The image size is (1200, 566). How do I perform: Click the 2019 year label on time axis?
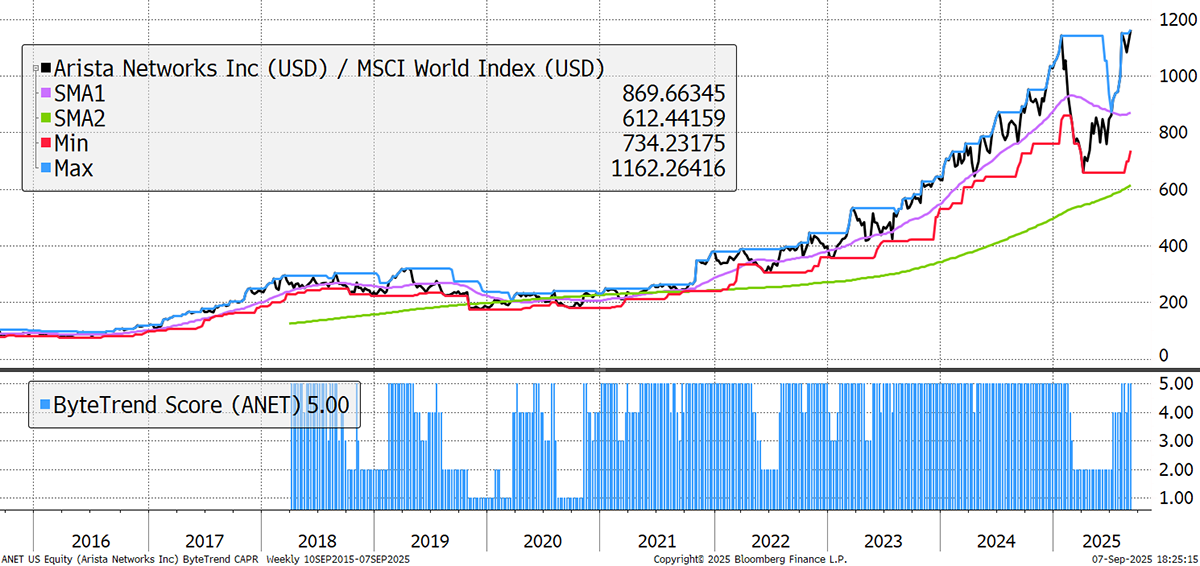(430, 541)
